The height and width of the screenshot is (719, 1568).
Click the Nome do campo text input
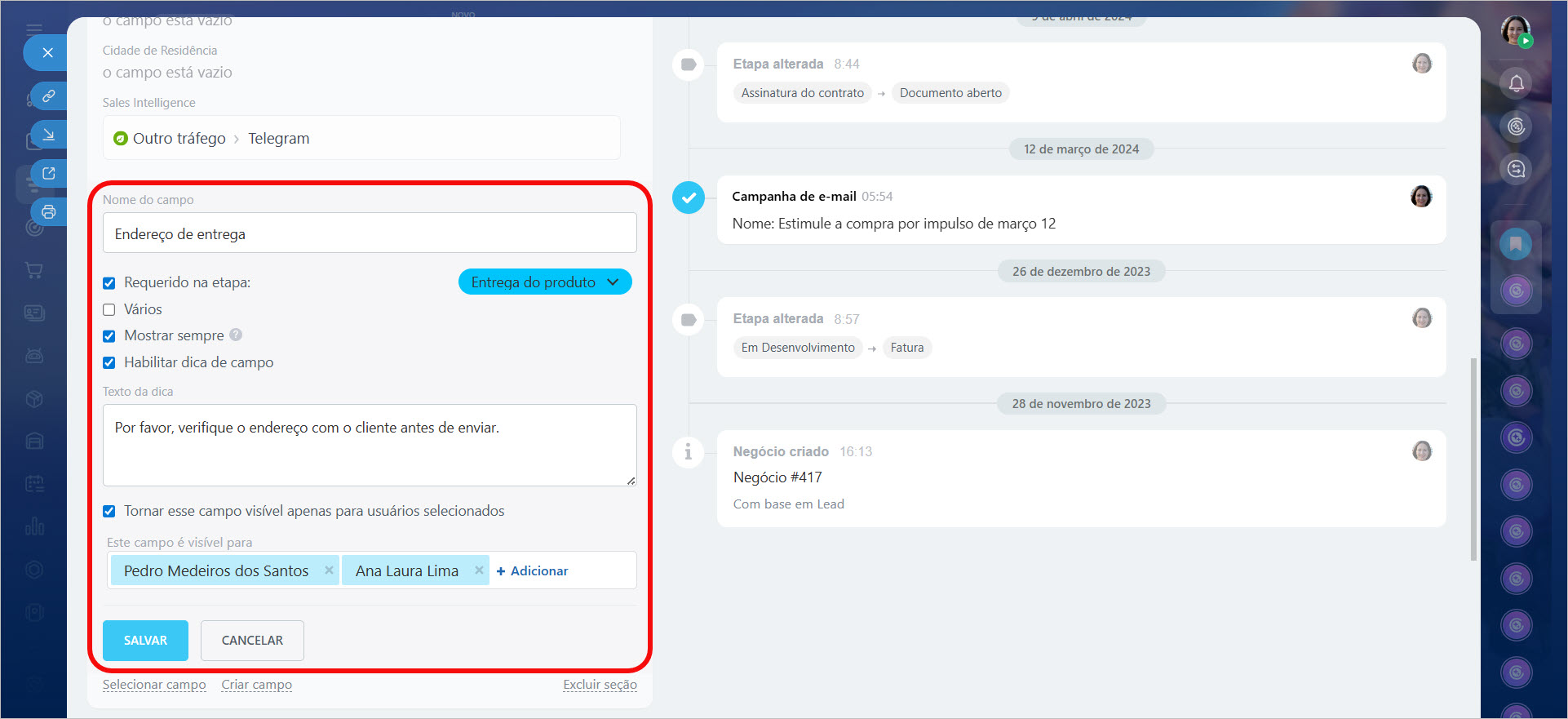370,233
